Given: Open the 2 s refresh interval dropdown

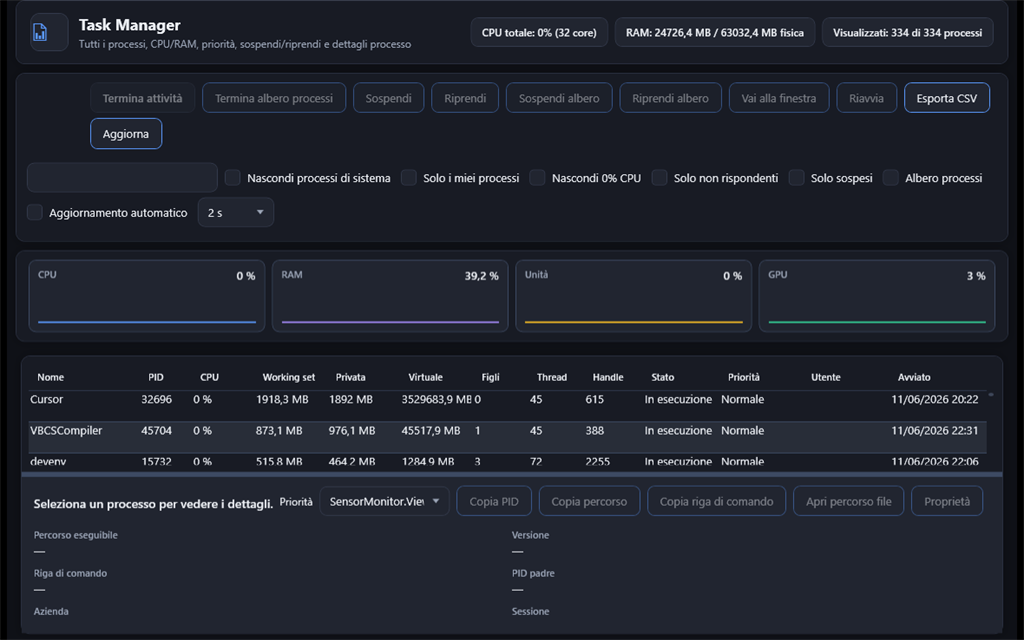Looking at the screenshot, I should [x=236, y=212].
